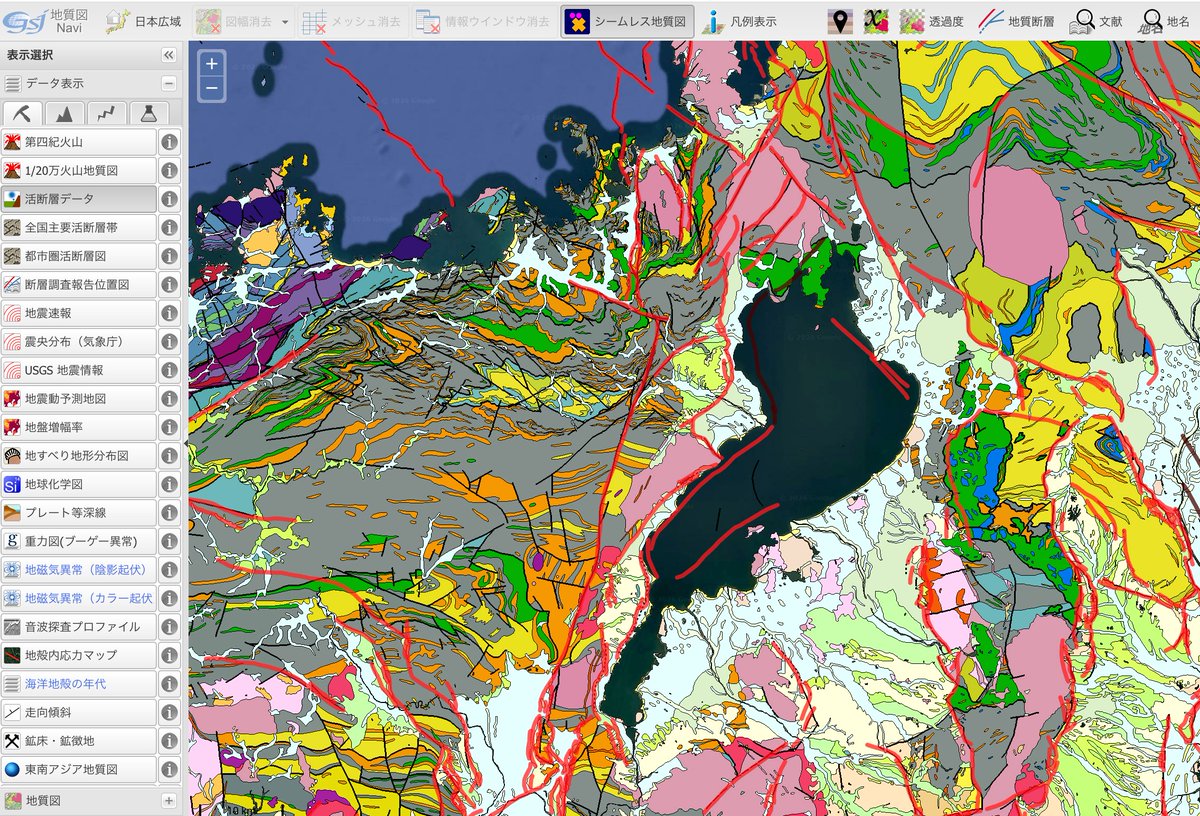Open info for 震央分布(気象庁)

[170, 342]
